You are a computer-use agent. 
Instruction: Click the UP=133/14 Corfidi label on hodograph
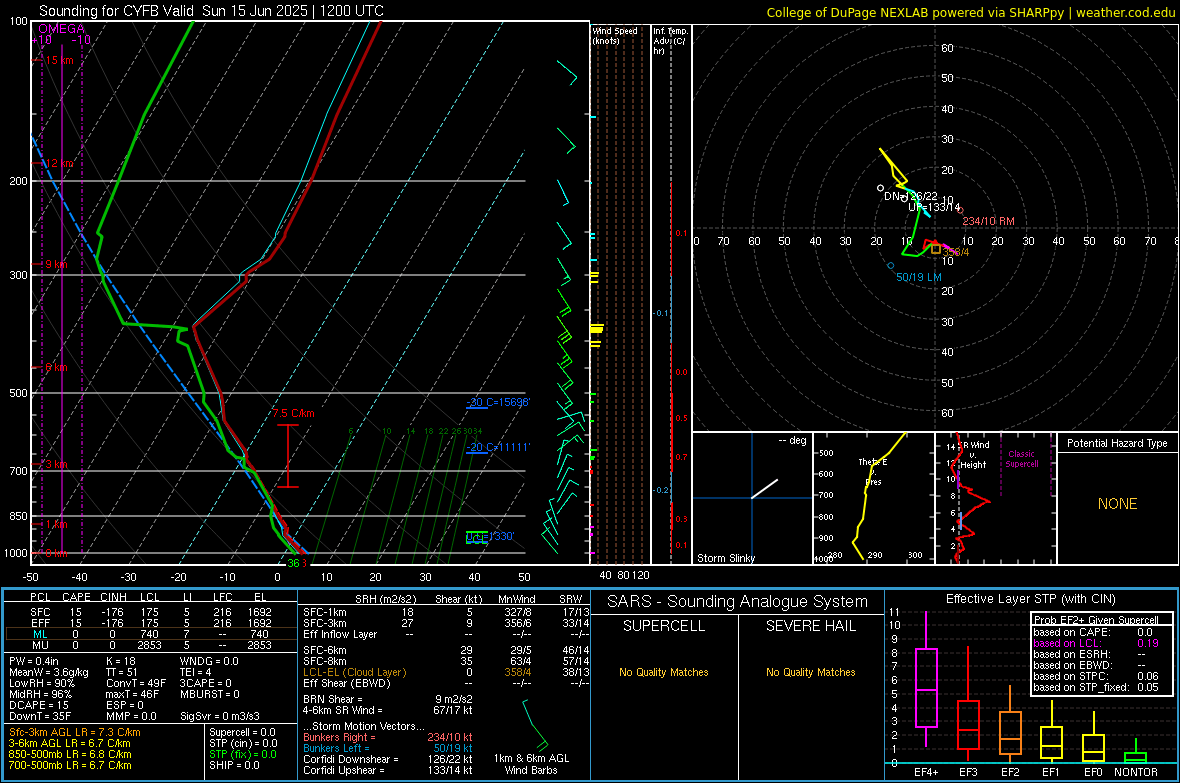(934, 207)
